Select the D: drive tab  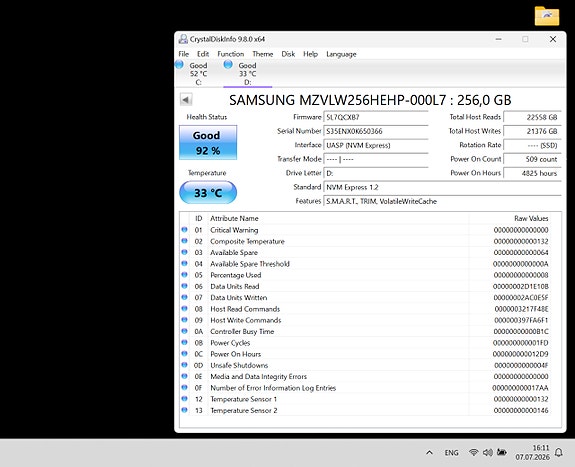click(x=247, y=73)
